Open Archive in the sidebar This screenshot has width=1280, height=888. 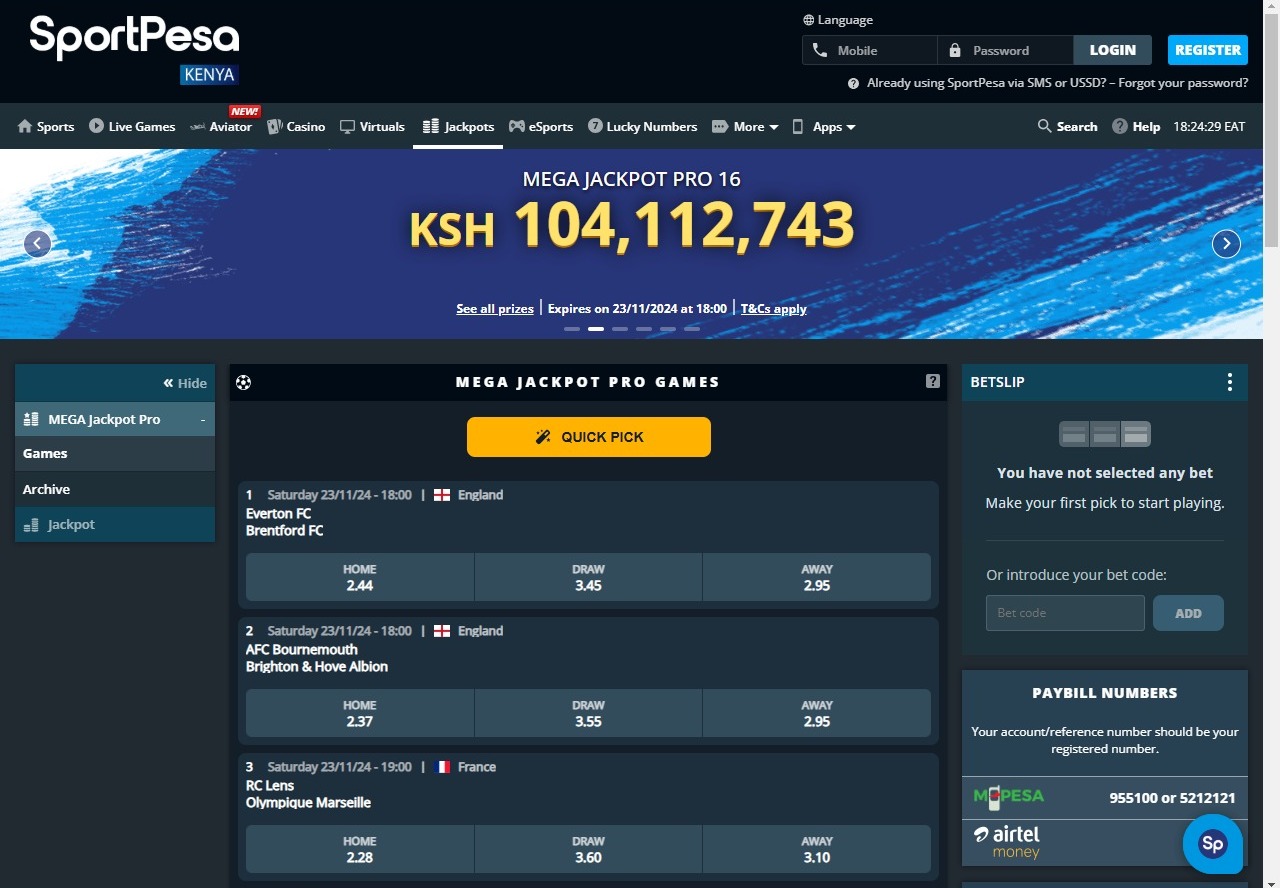[115, 489]
